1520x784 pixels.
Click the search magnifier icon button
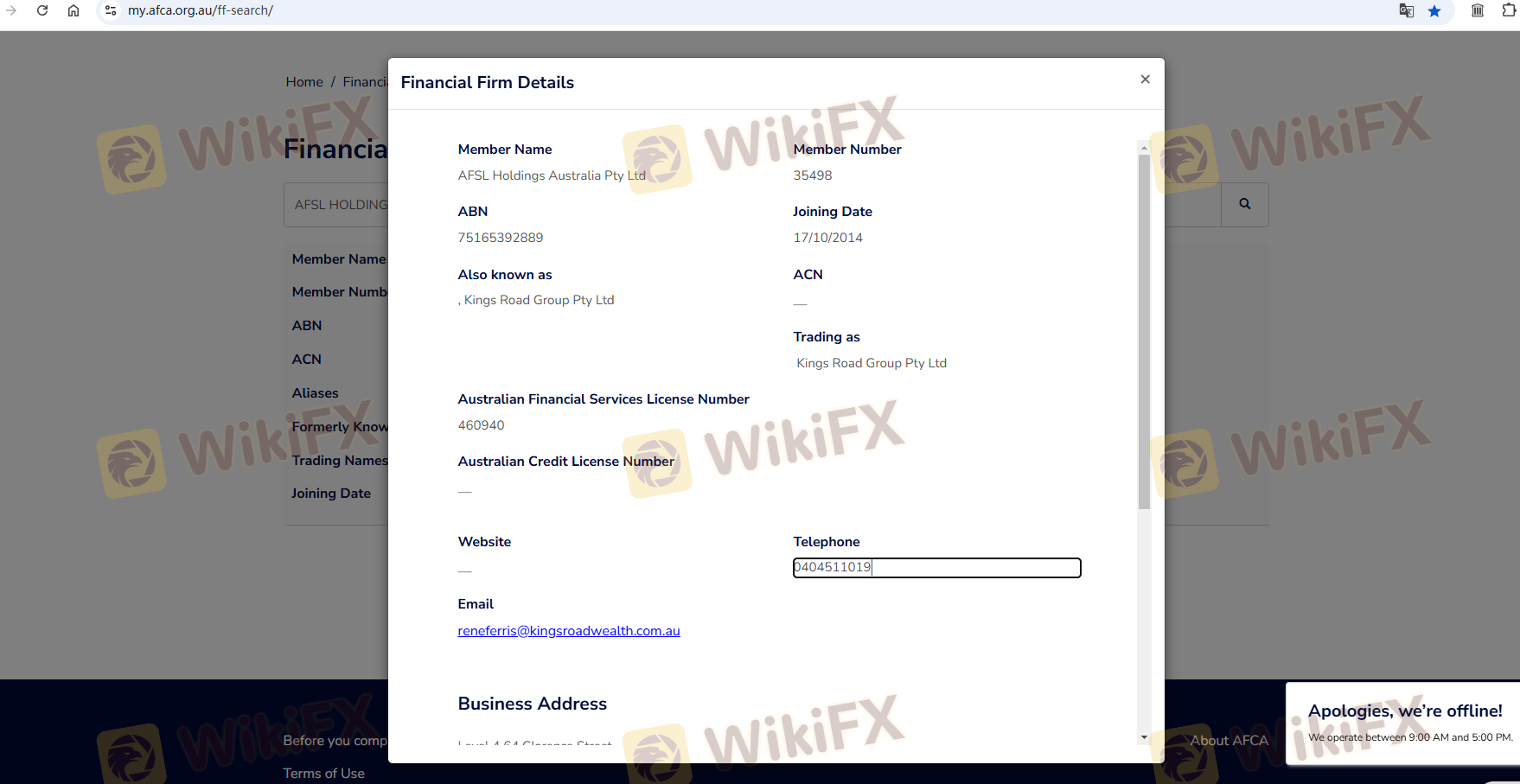(x=1244, y=205)
